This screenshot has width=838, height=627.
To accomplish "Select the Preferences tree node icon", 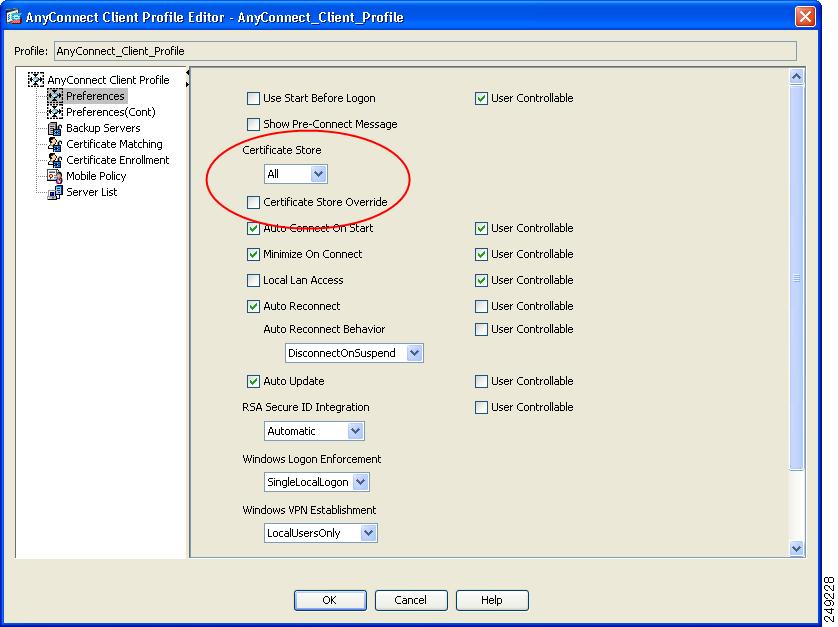I will point(55,96).
